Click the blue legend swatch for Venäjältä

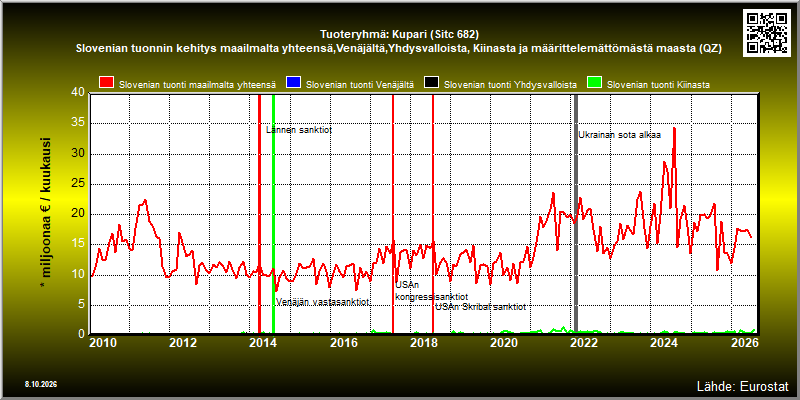point(294,83)
